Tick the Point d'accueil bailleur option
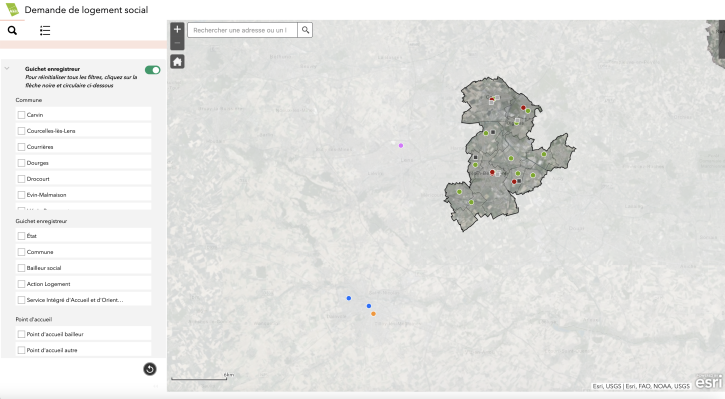 coord(21,334)
